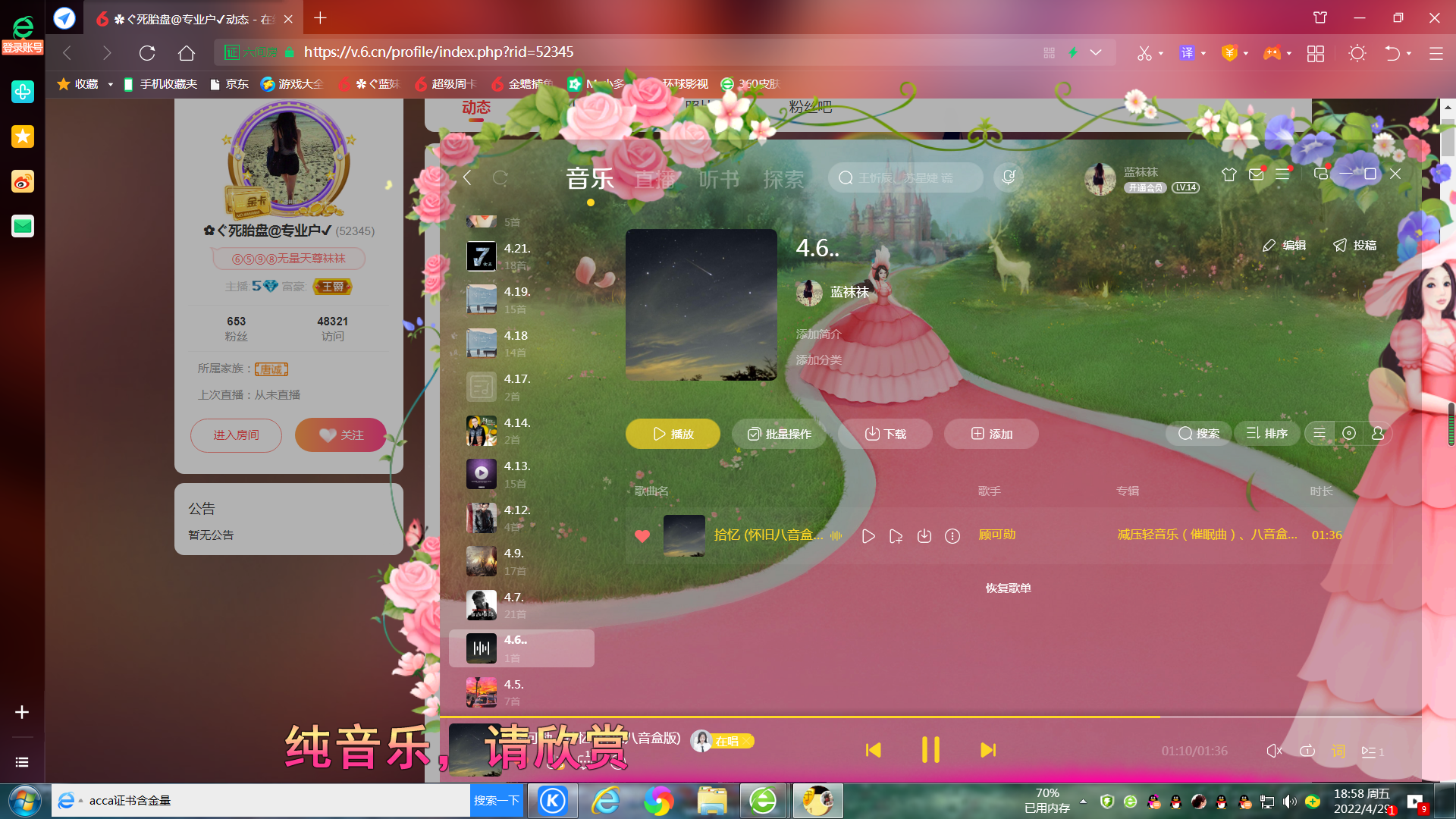This screenshot has width=1456, height=819.
Task: Expand the translate extension dropdown arrow
Action: click(x=1203, y=53)
